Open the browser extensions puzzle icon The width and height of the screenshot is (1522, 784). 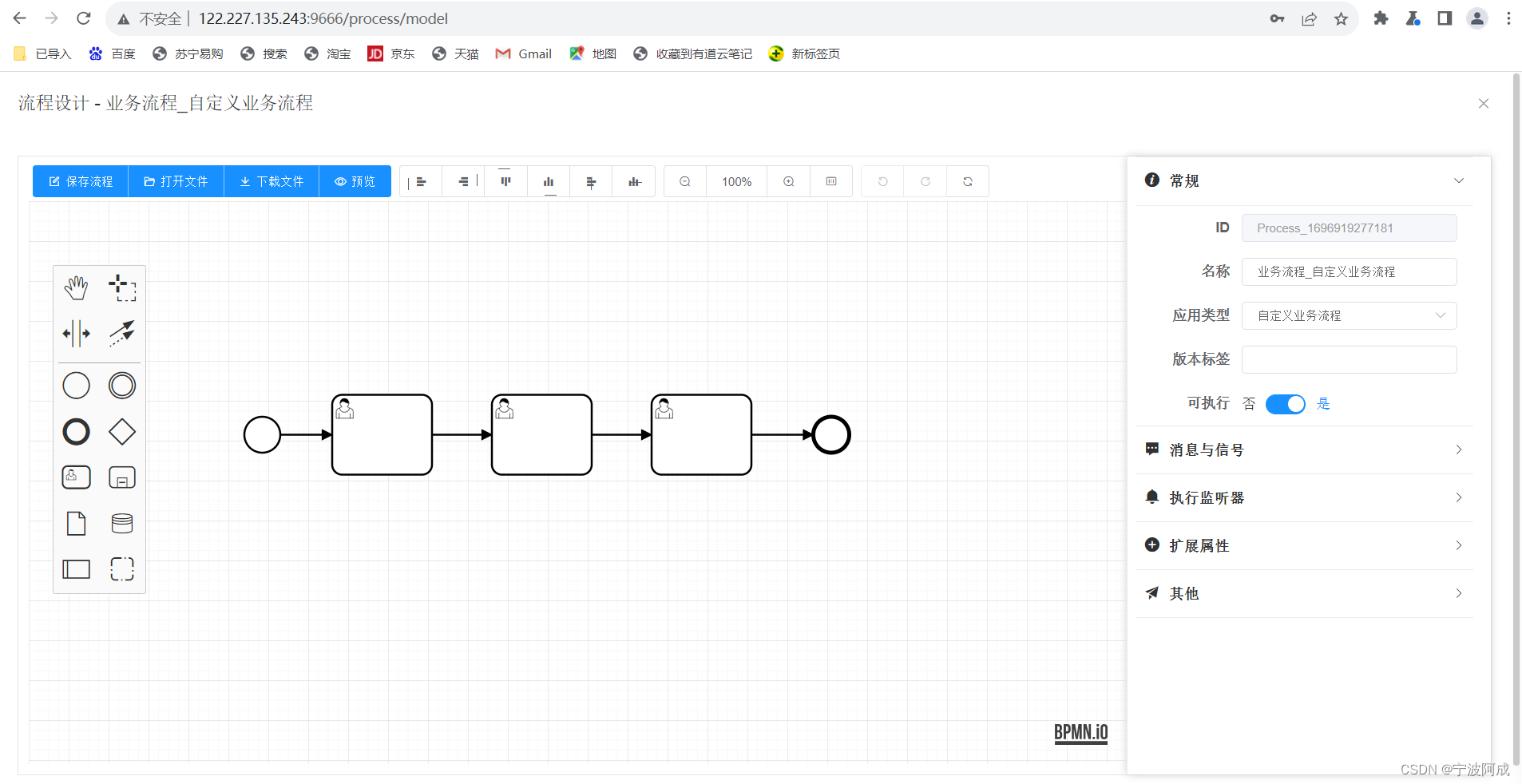pos(1381,18)
